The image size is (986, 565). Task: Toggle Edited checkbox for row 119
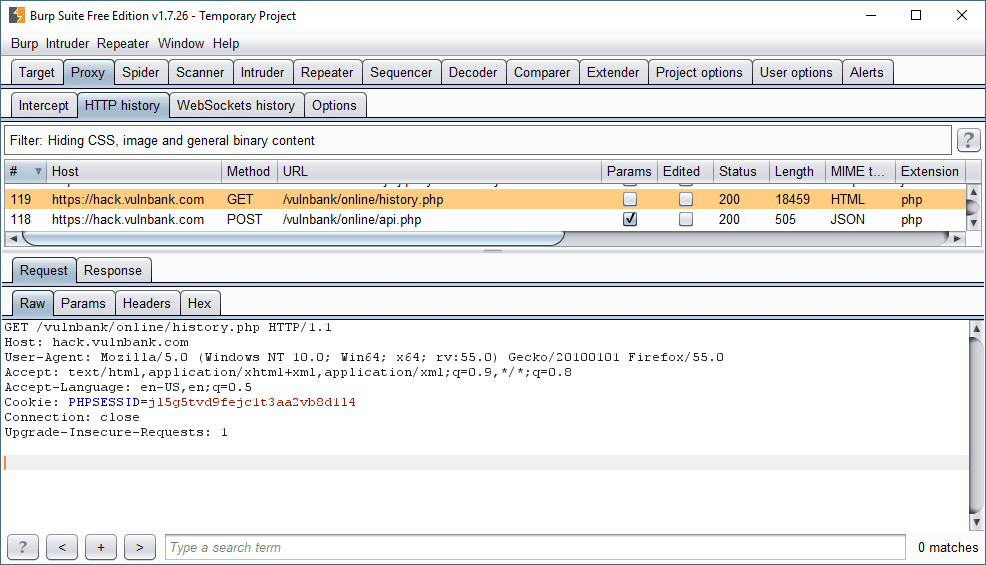click(686, 199)
